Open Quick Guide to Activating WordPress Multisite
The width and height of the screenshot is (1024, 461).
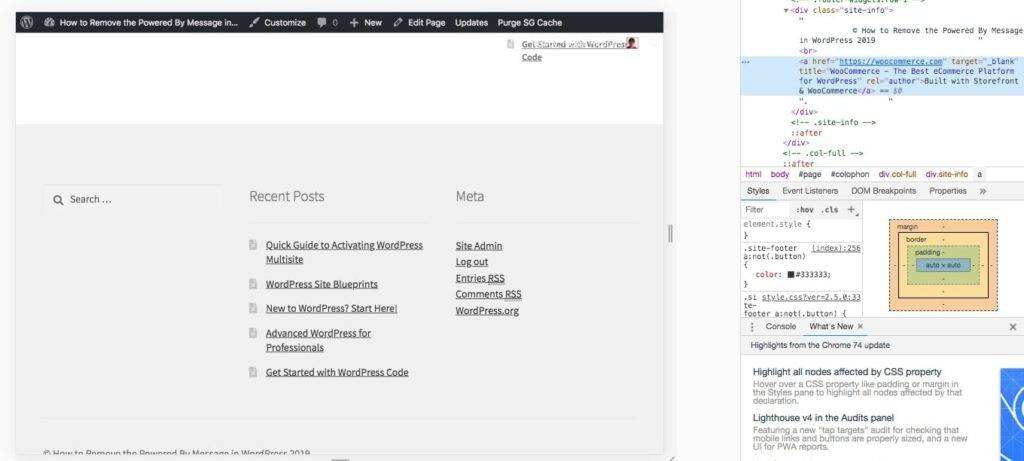[x=344, y=252]
